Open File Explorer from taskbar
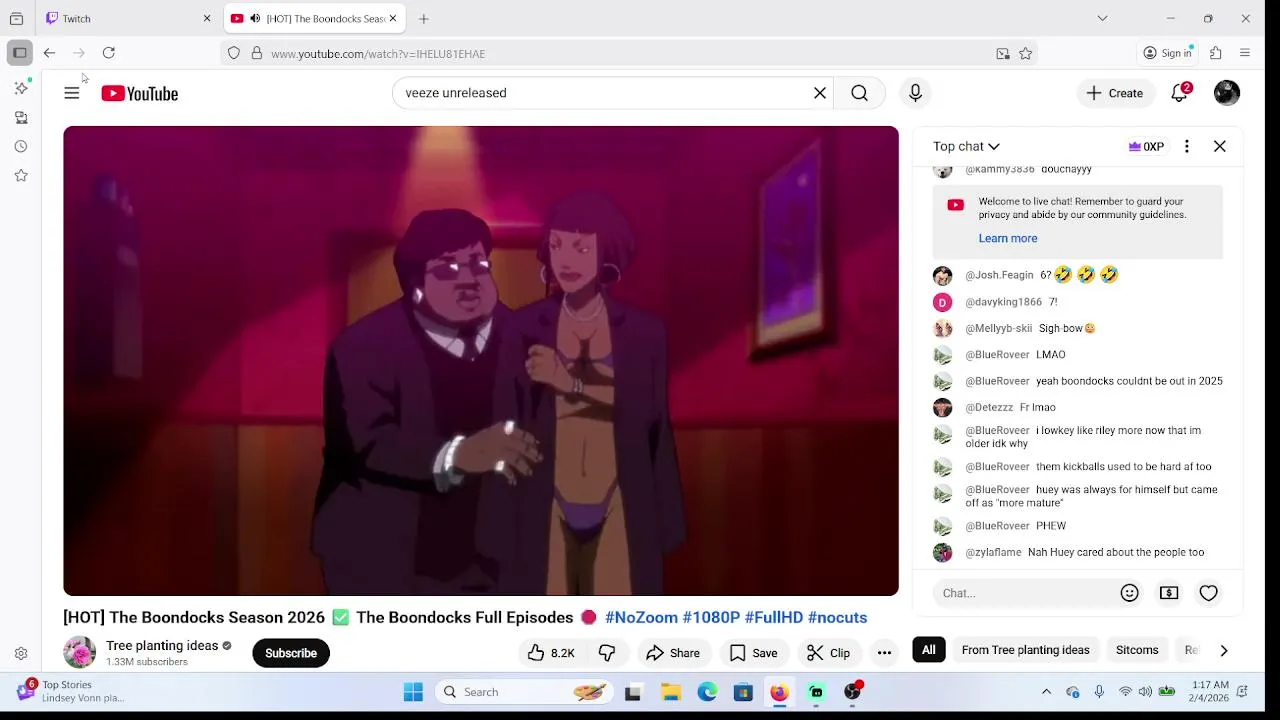 [671, 692]
